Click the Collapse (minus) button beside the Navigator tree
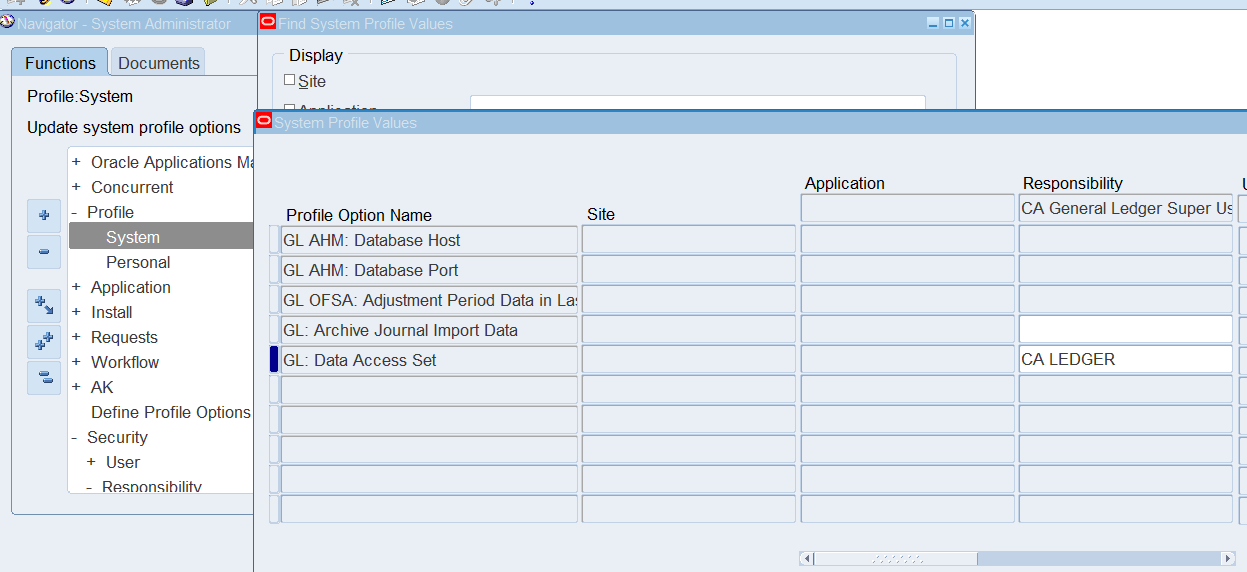This screenshot has height=572, width=1247. [x=44, y=252]
